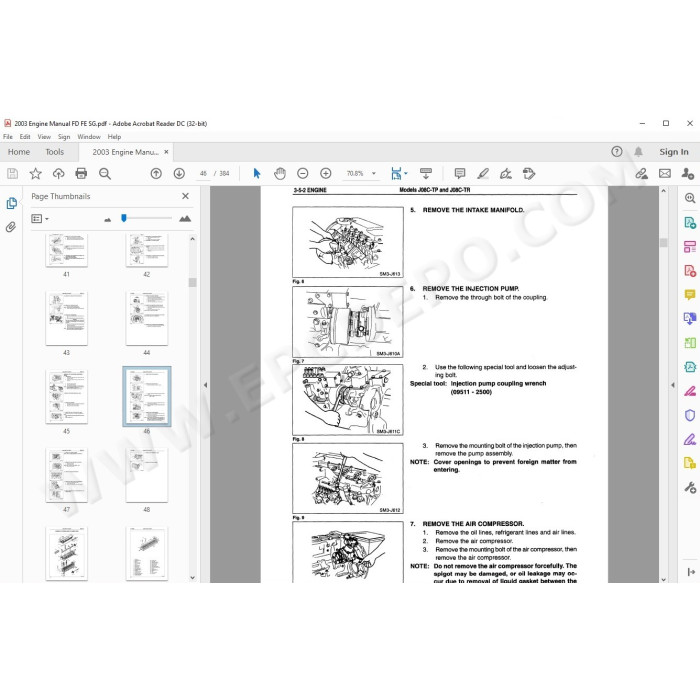Open the Edit menu
Image resolution: width=700 pixels, height=700 pixels.
(25, 137)
